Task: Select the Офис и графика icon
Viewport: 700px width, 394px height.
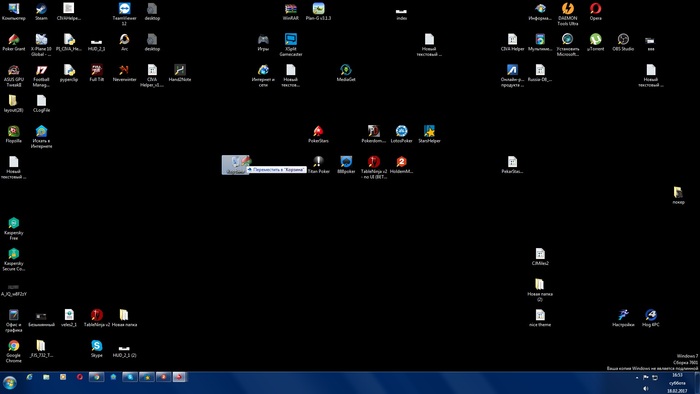Action: tap(13, 321)
